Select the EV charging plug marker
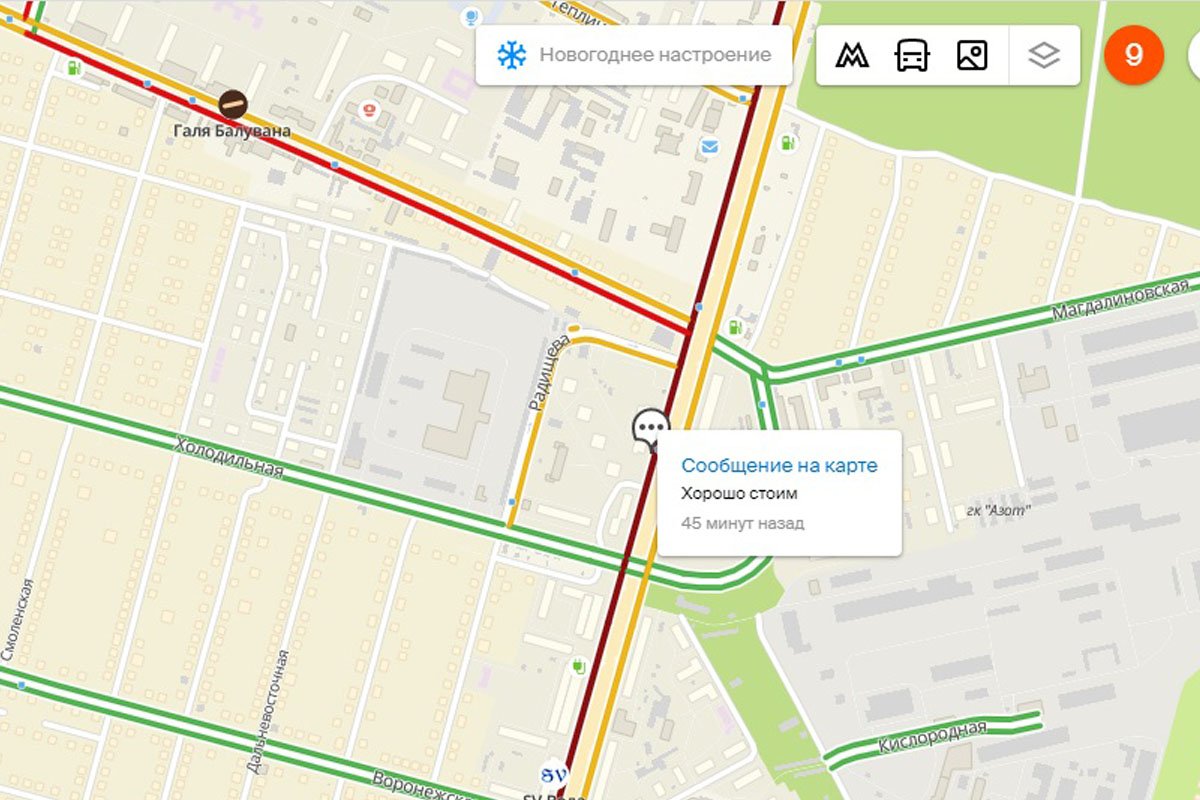 point(578,665)
